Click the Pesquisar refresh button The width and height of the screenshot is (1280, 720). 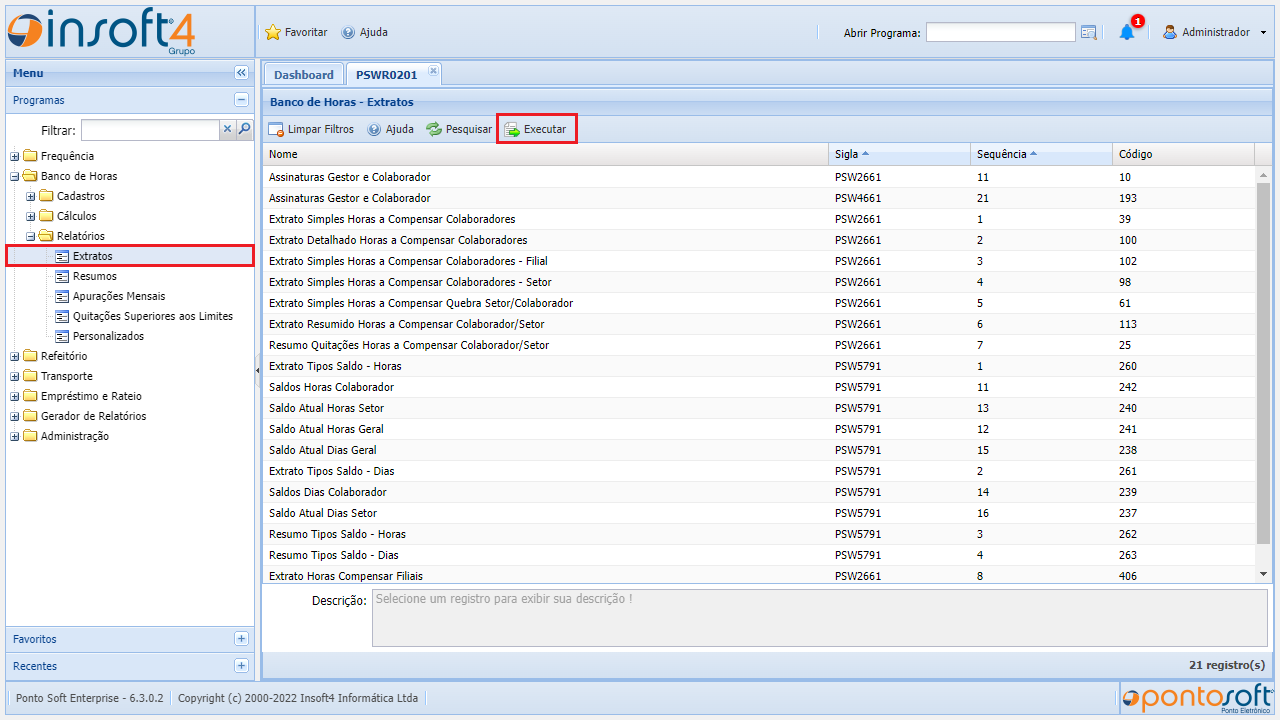tap(459, 129)
